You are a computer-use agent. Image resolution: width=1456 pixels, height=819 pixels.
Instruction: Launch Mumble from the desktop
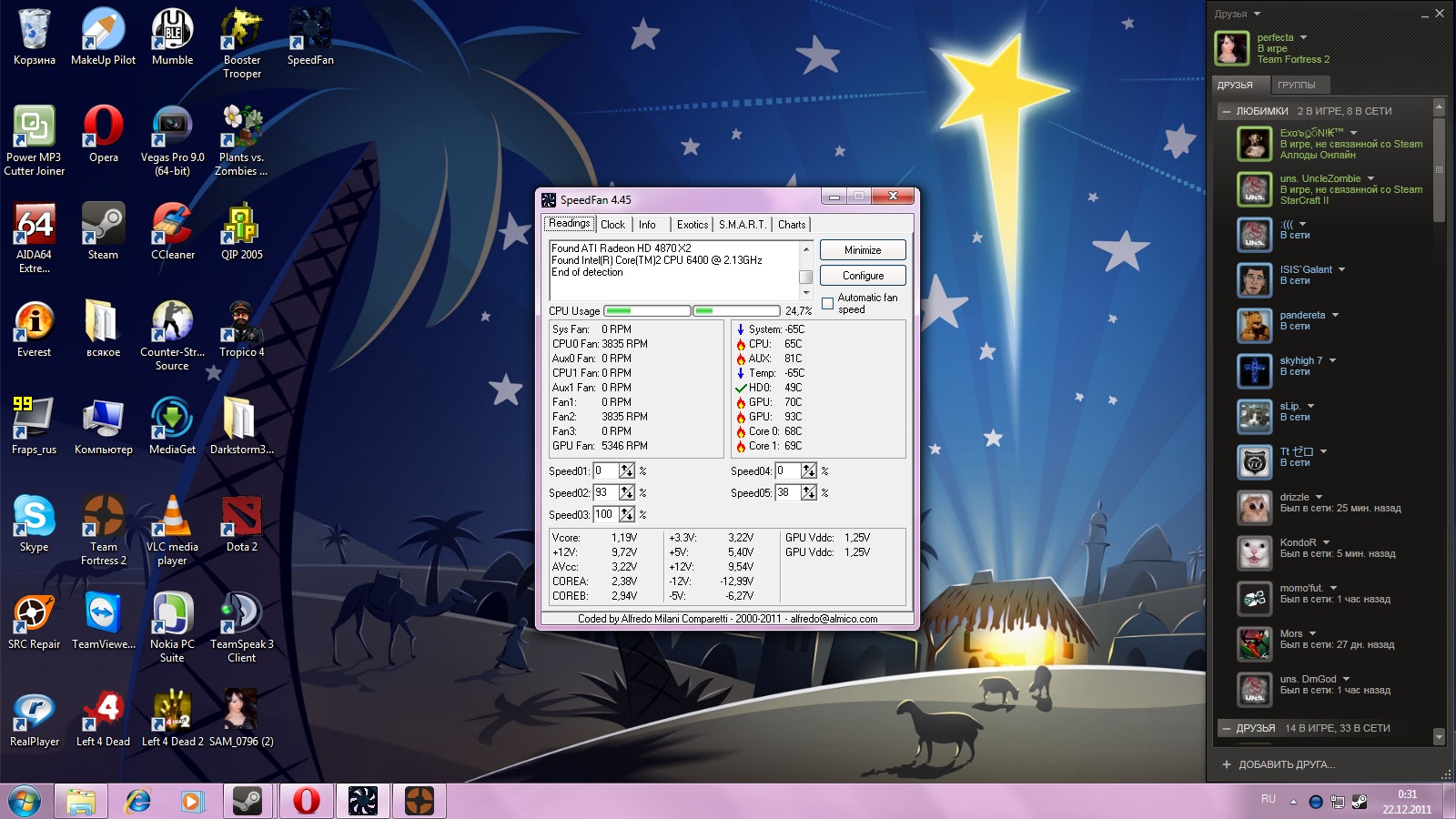[172, 37]
